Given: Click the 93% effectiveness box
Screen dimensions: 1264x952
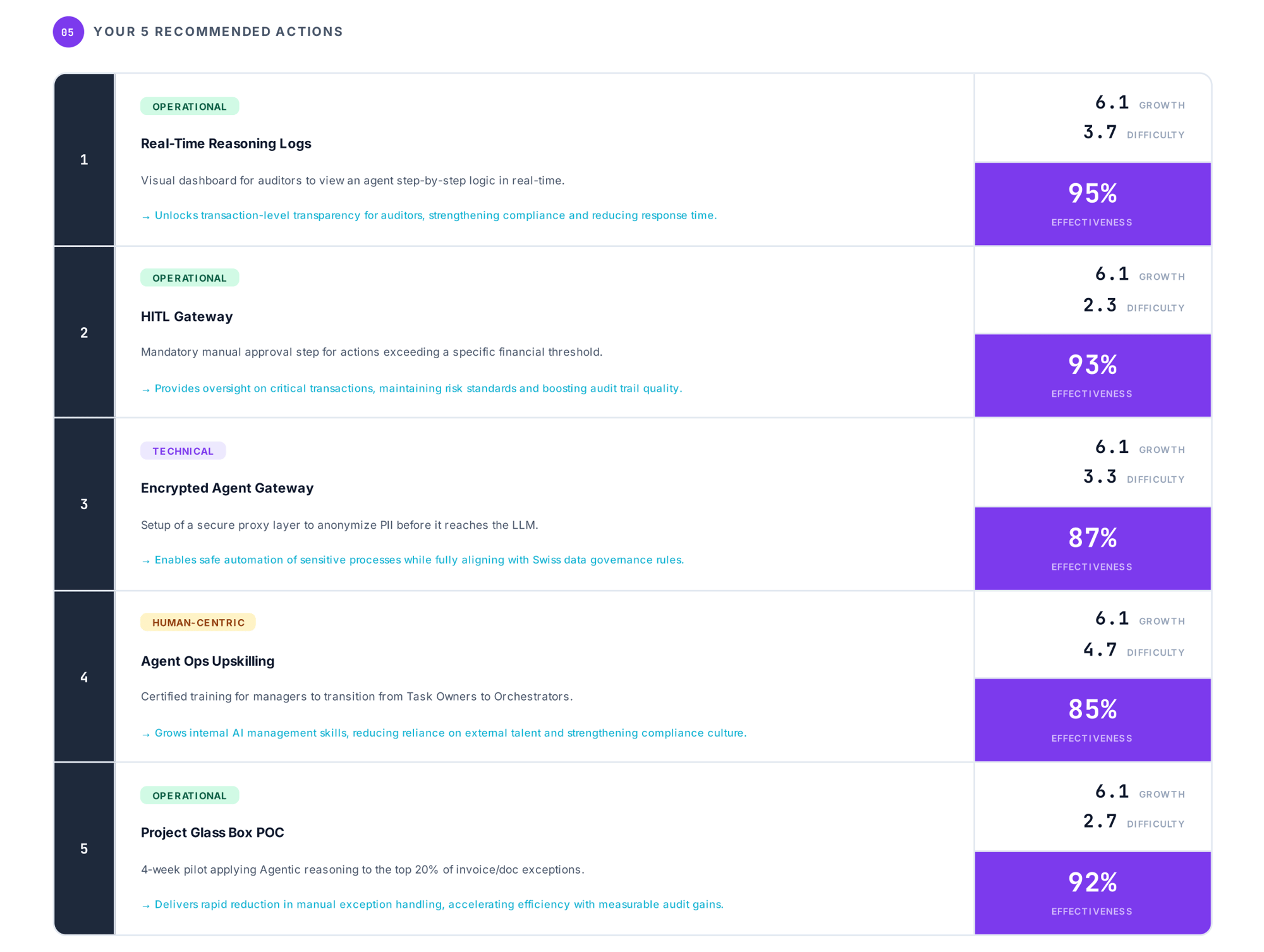Looking at the screenshot, I should coord(1093,376).
